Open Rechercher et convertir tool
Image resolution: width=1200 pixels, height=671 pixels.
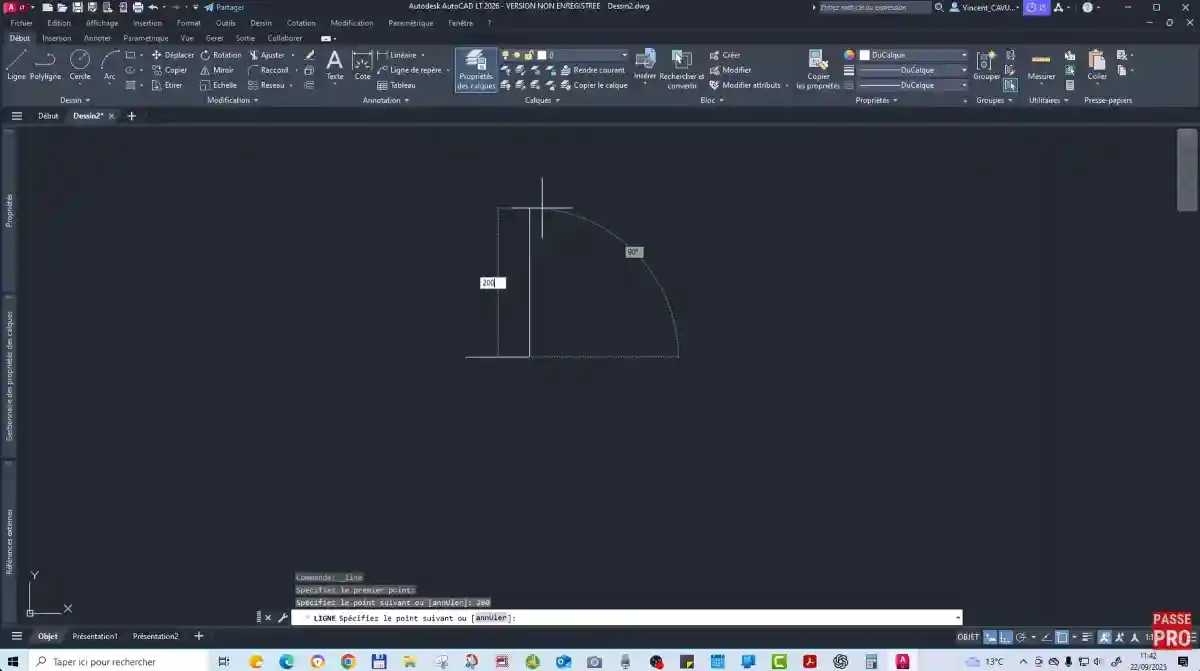click(682, 69)
